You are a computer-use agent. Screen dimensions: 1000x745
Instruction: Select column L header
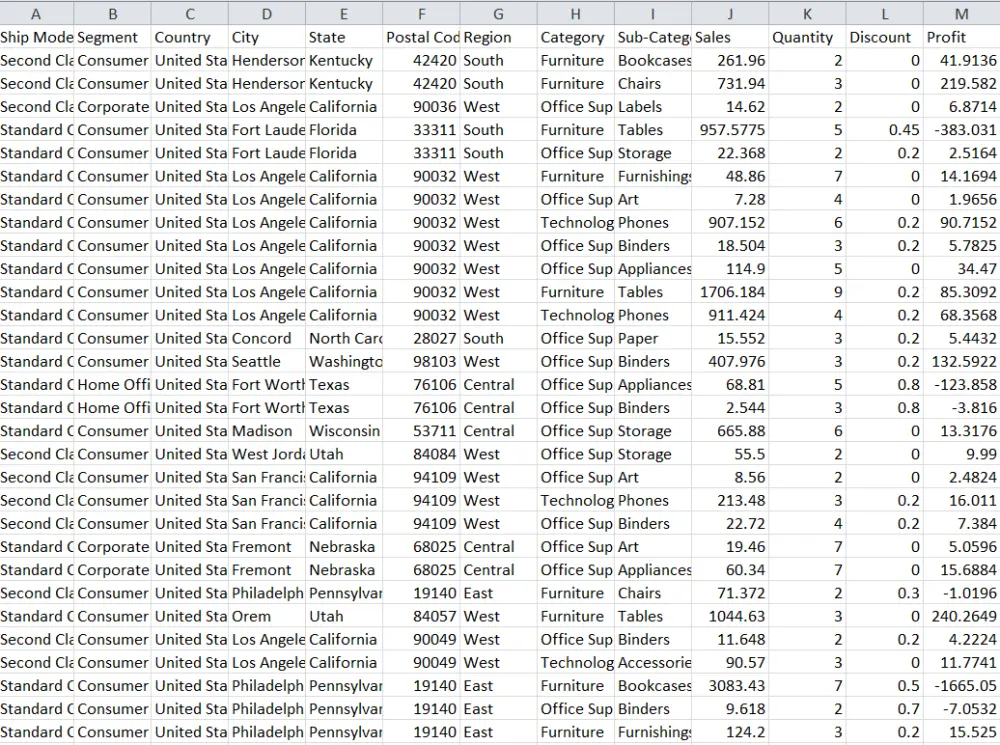[885, 13]
